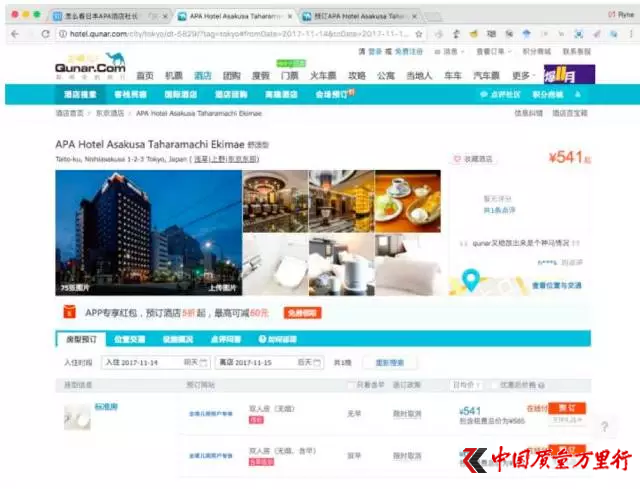Open the breakfast dishes photo thumbnail
640x489 pixels.
coord(408,201)
